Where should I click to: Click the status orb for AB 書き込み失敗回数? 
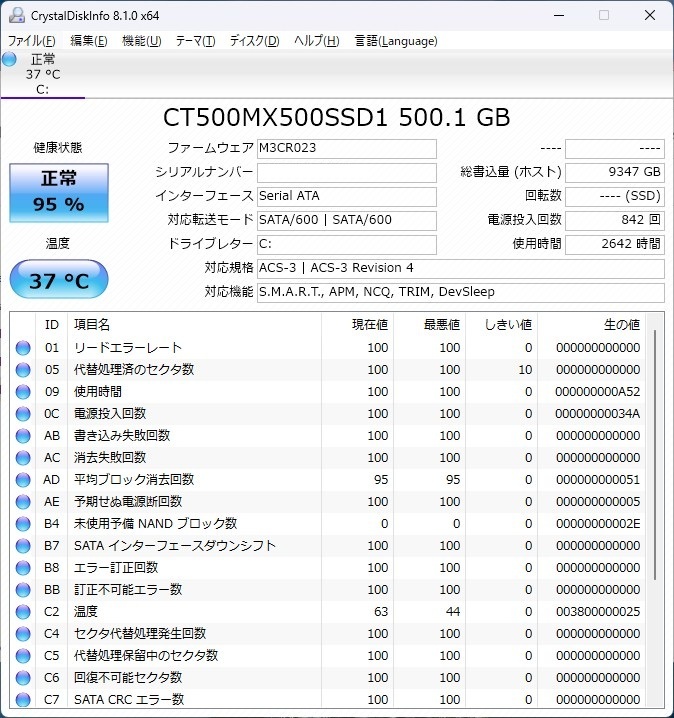tap(23, 436)
